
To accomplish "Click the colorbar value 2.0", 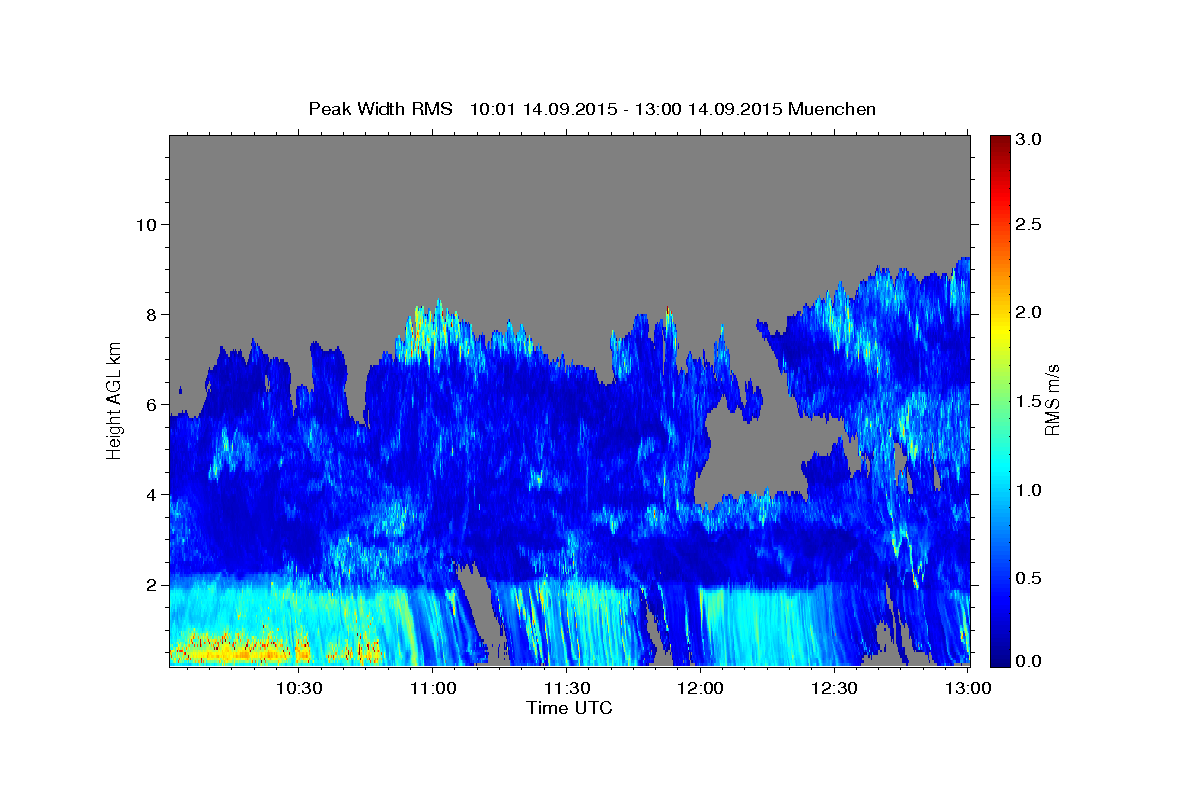I will tap(1030, 313).
